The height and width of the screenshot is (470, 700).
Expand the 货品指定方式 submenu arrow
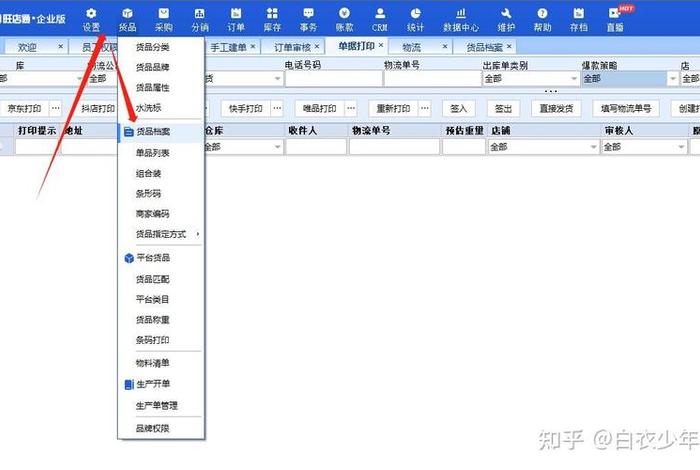[197, 234]
